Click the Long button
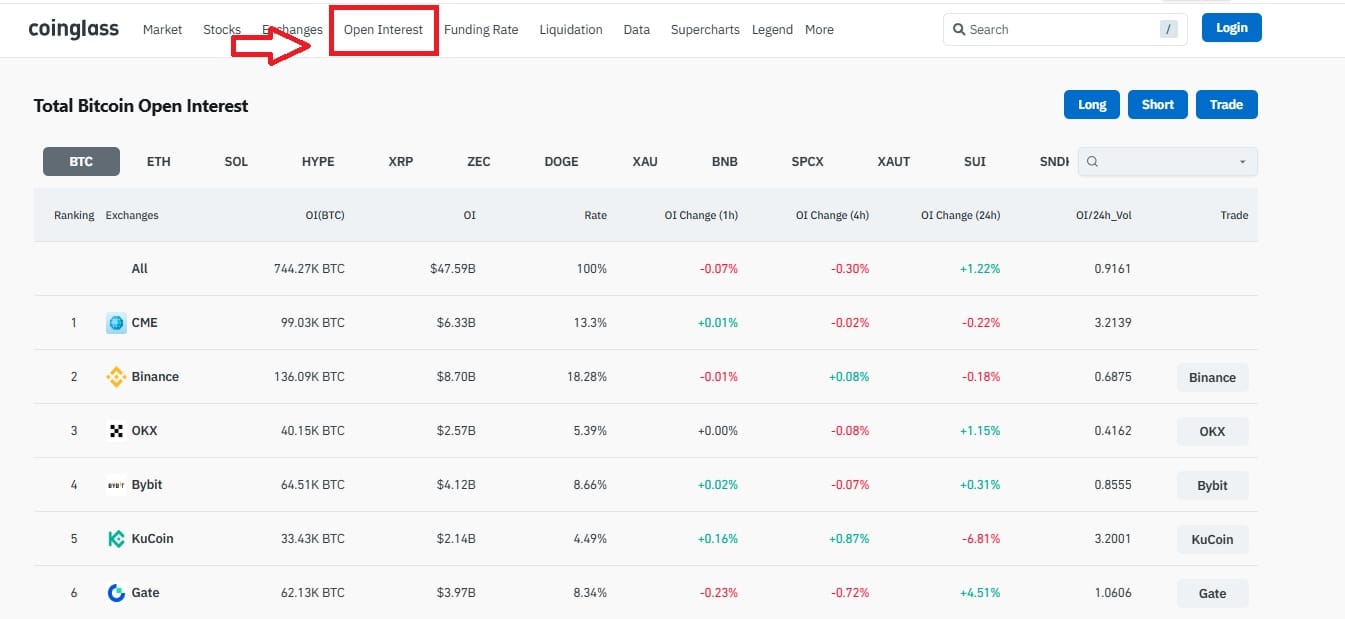 (1092, 105)
